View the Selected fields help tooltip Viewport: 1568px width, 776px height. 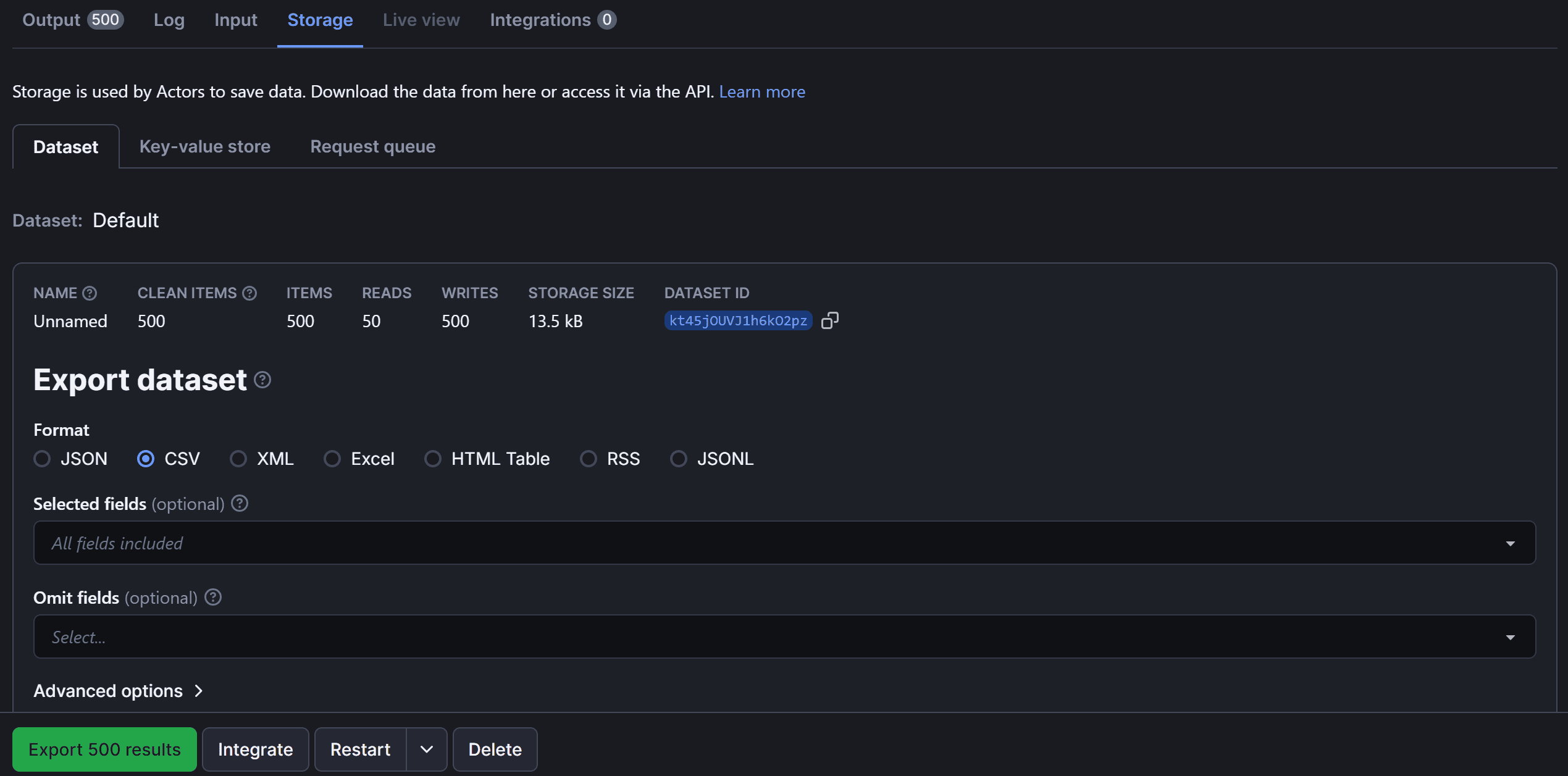tap(240, 503)
